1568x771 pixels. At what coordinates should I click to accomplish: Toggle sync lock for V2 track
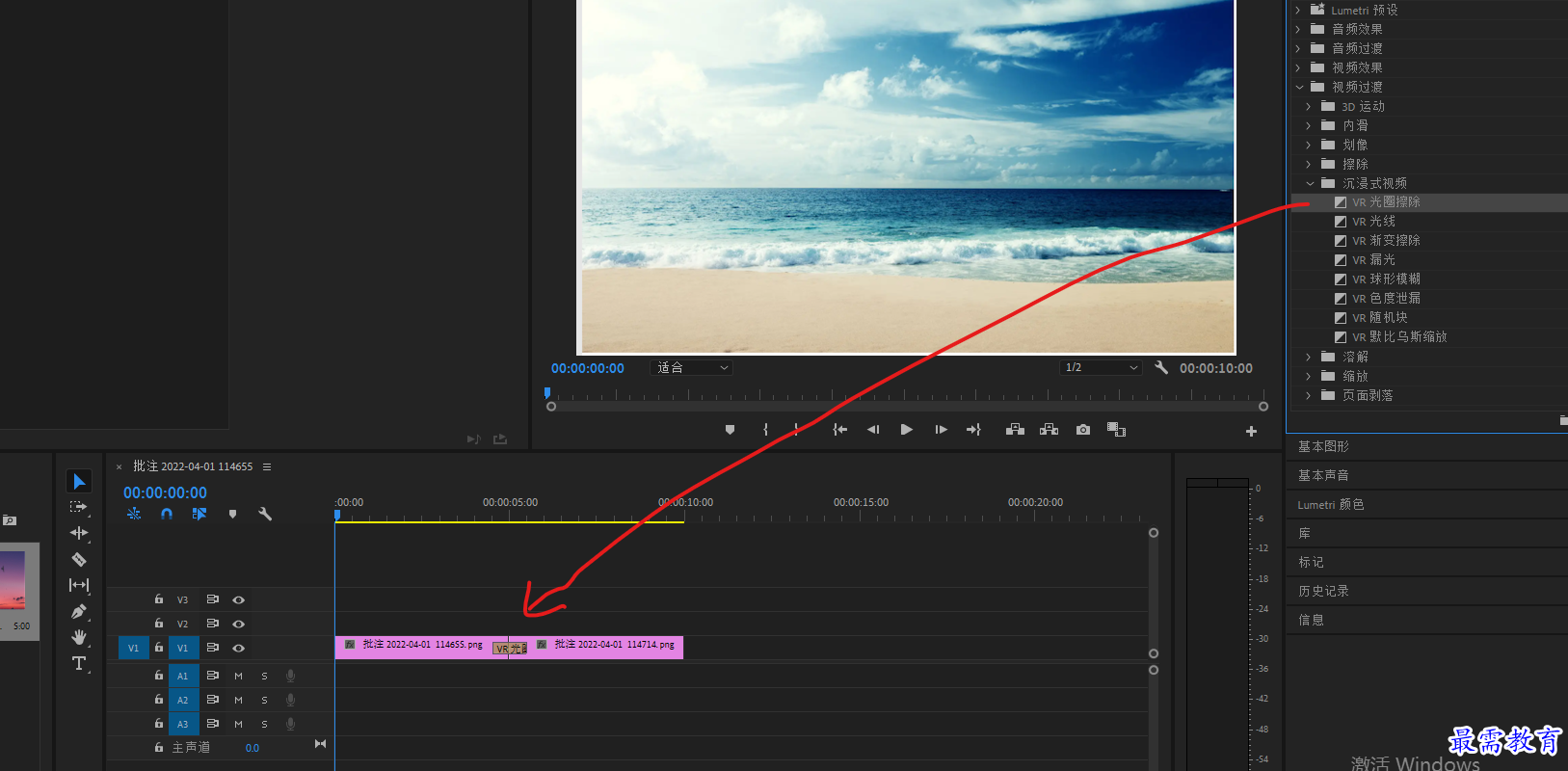coord(212,624)
